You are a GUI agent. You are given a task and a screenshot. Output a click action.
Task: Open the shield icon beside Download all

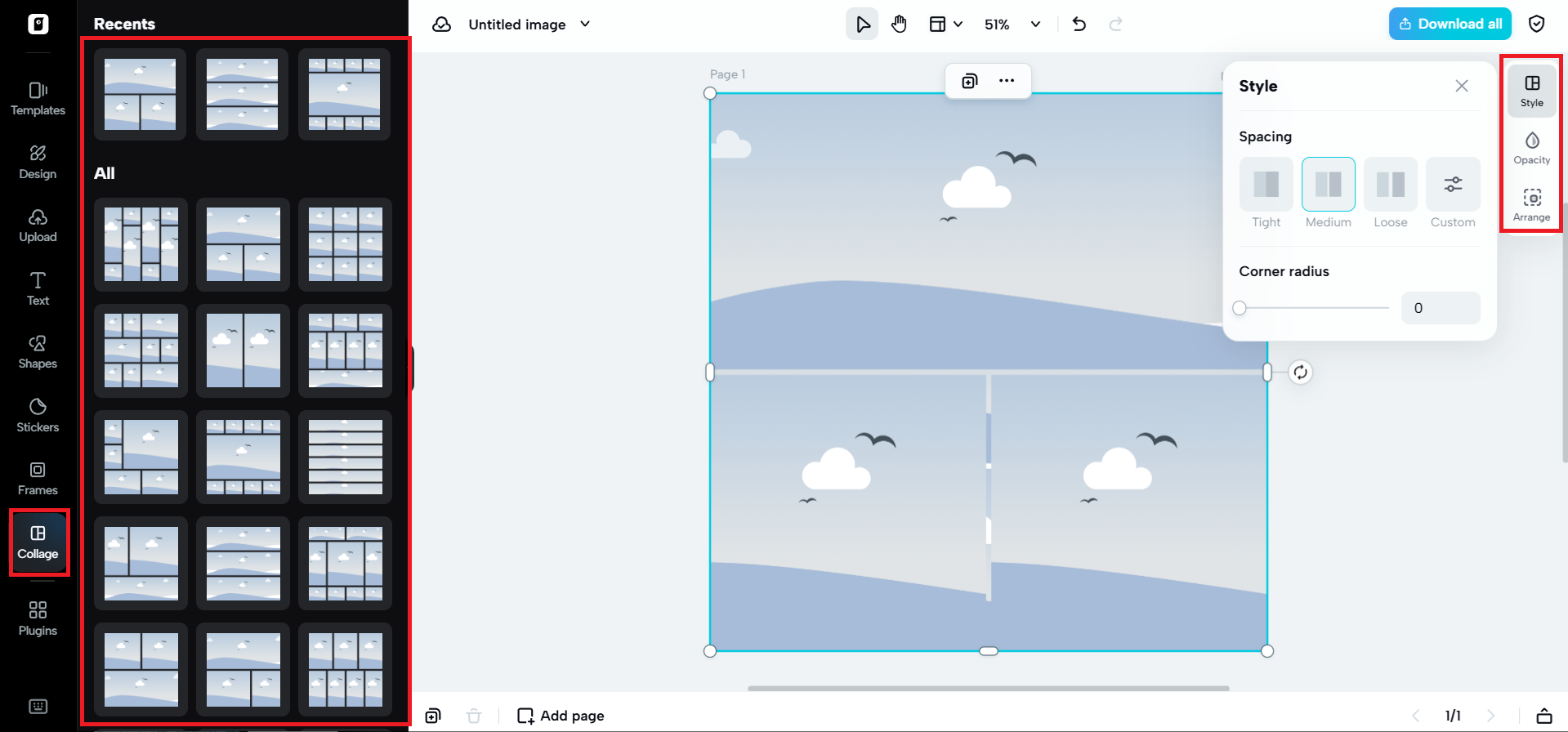click(1537, 24)
